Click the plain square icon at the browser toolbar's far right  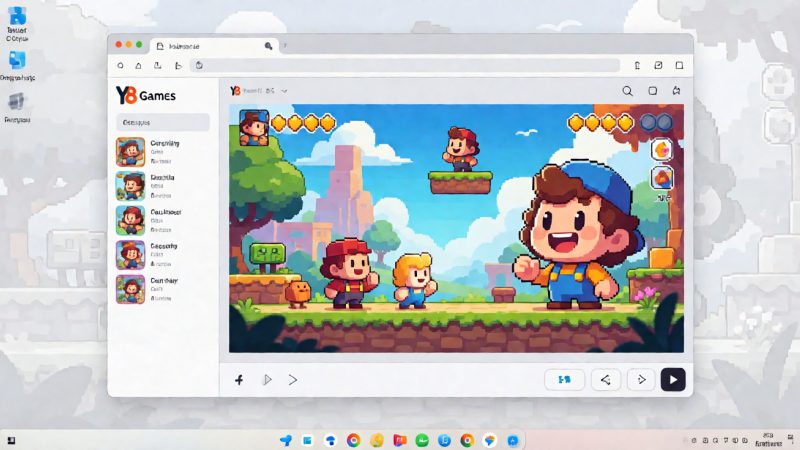tap(679, 65)
